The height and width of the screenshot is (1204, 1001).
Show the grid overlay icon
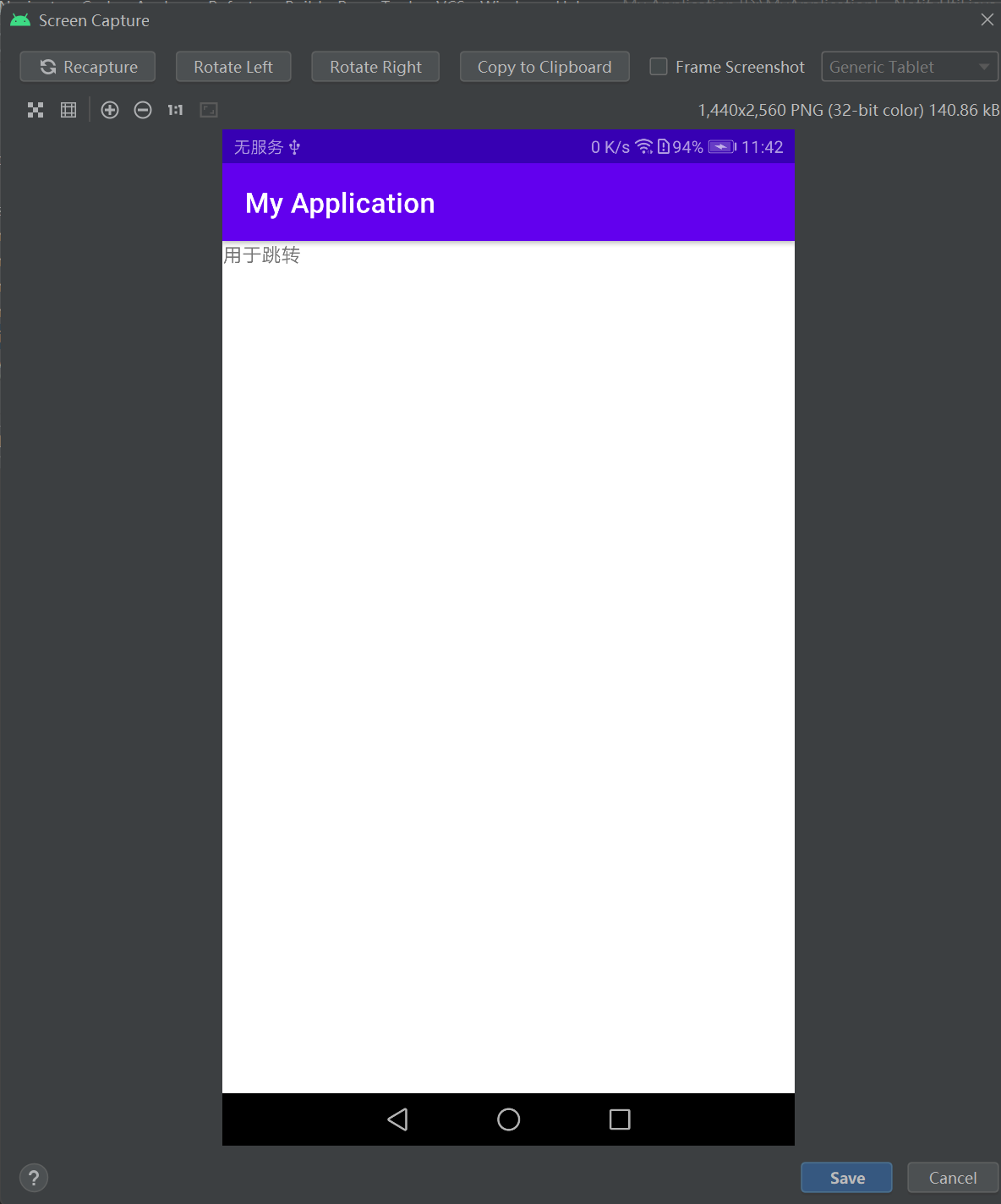pos(68,110)
